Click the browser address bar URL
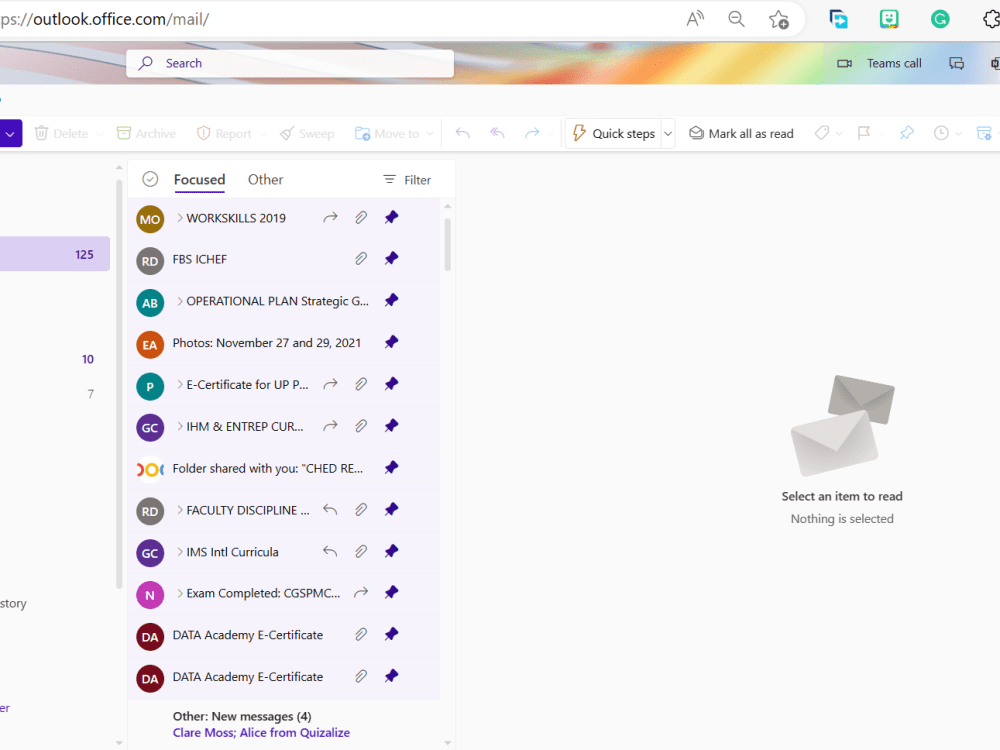 point(105,19)
